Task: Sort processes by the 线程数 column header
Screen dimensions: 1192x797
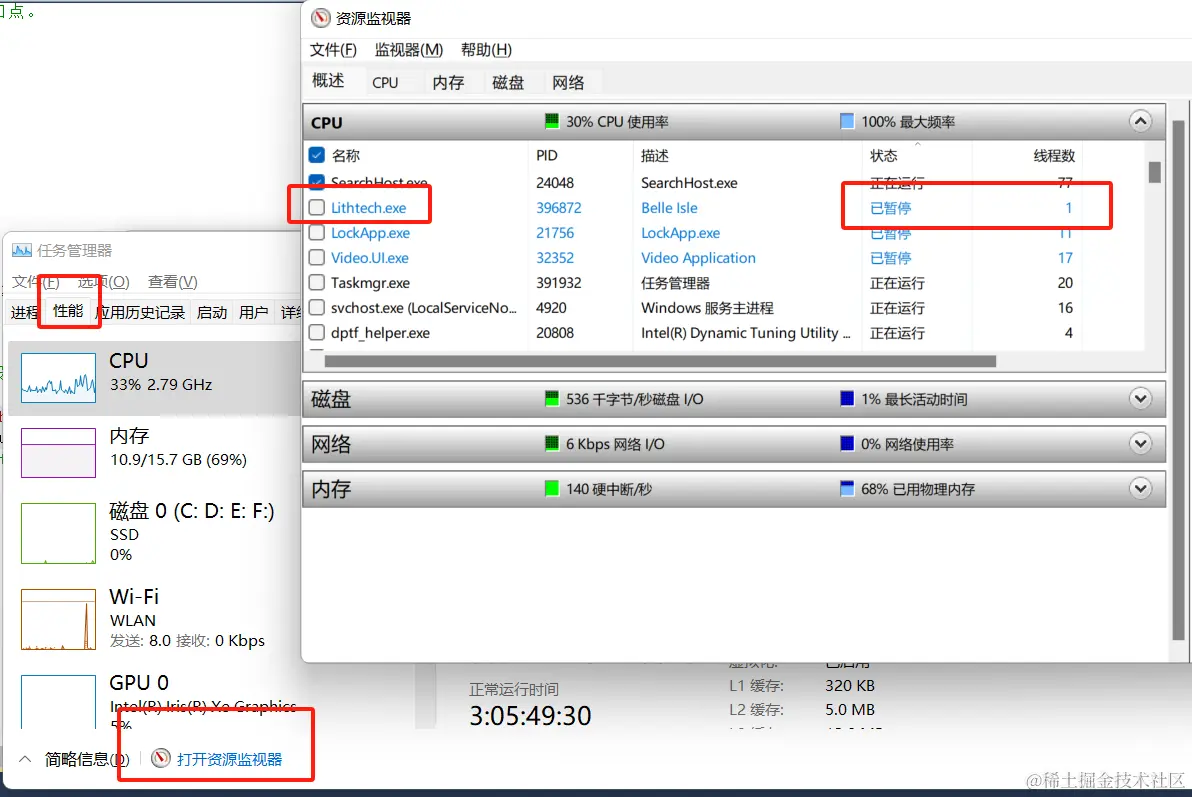Action: point(1054,155)
